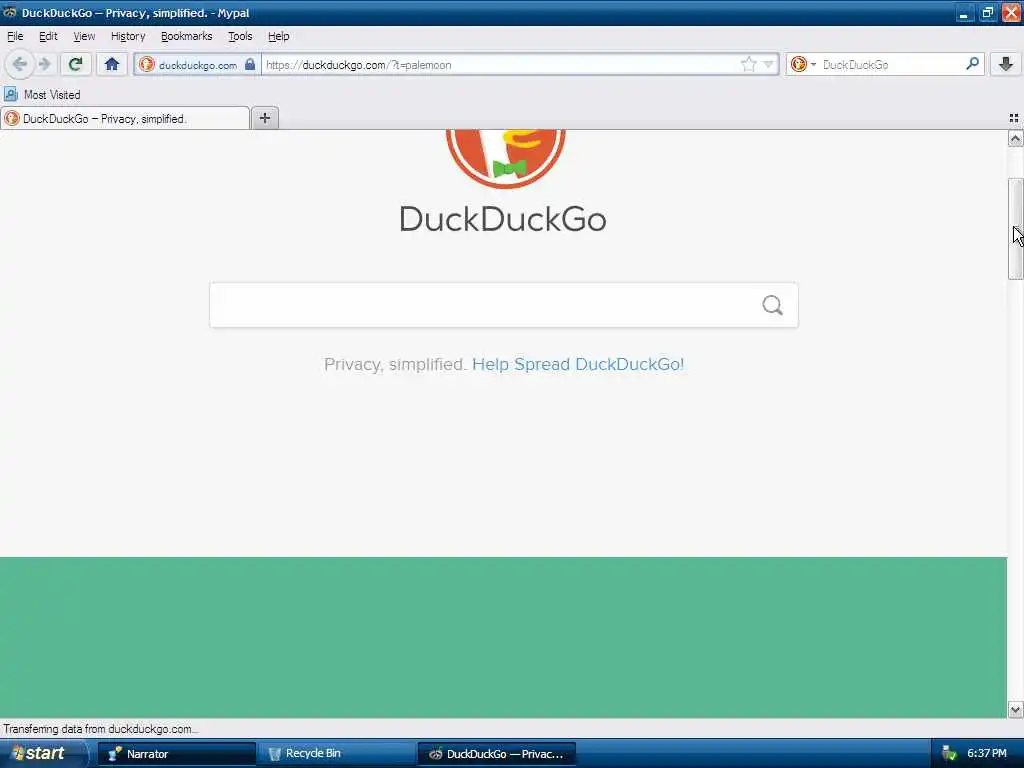
Task: Open the Bookmarks menu
Action: (187, 36)
